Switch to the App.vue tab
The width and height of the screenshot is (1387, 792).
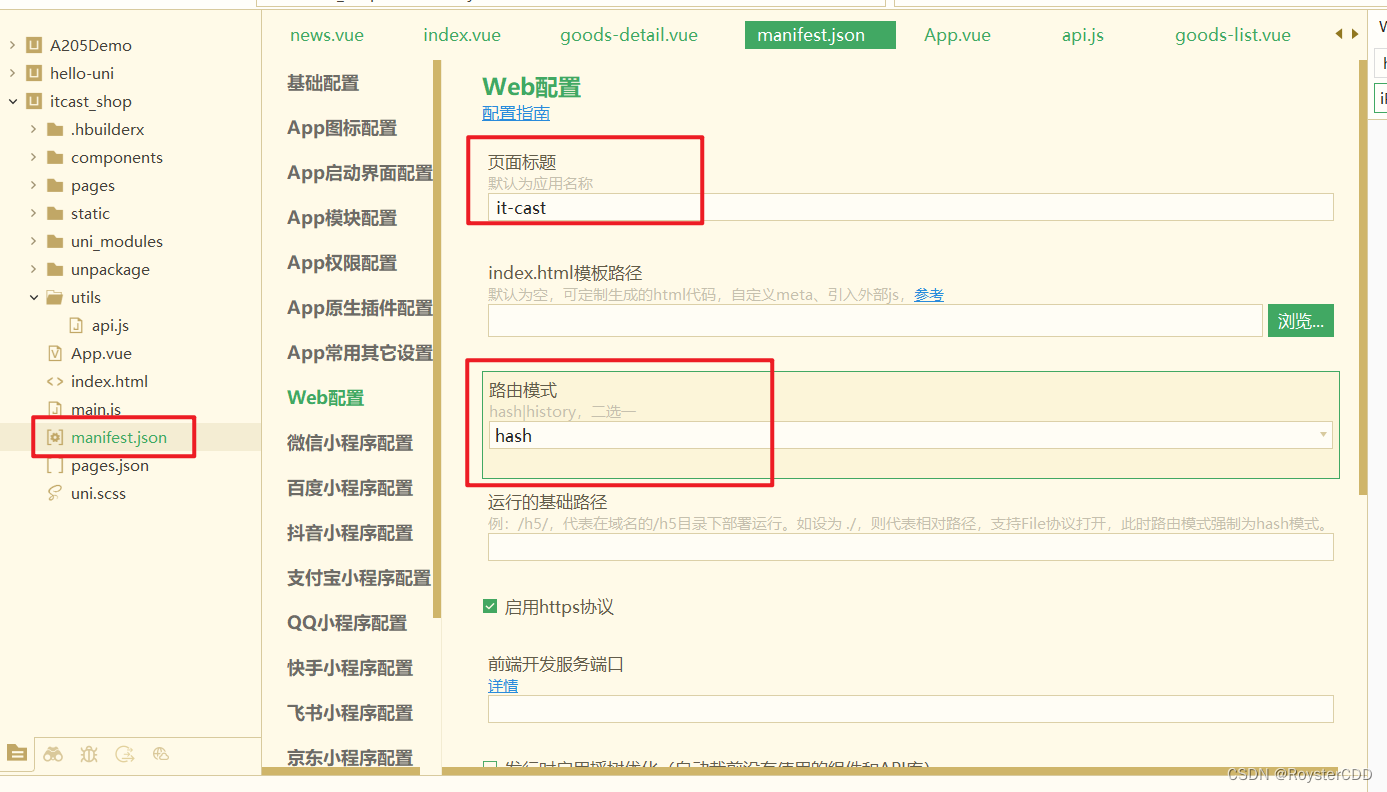point(957,35)
